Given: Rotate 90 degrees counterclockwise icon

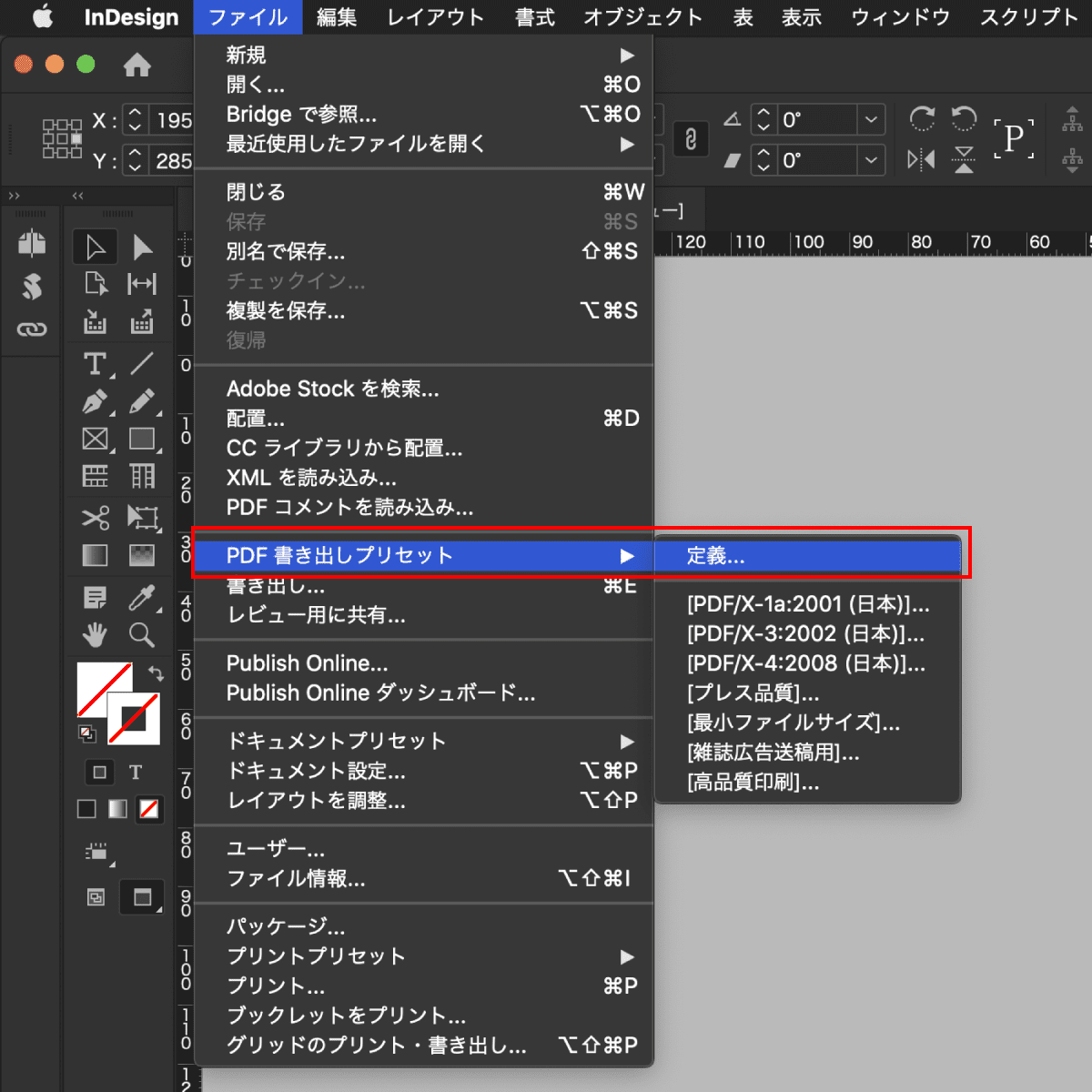Looking at the screenshot, I should pos(964,118).
